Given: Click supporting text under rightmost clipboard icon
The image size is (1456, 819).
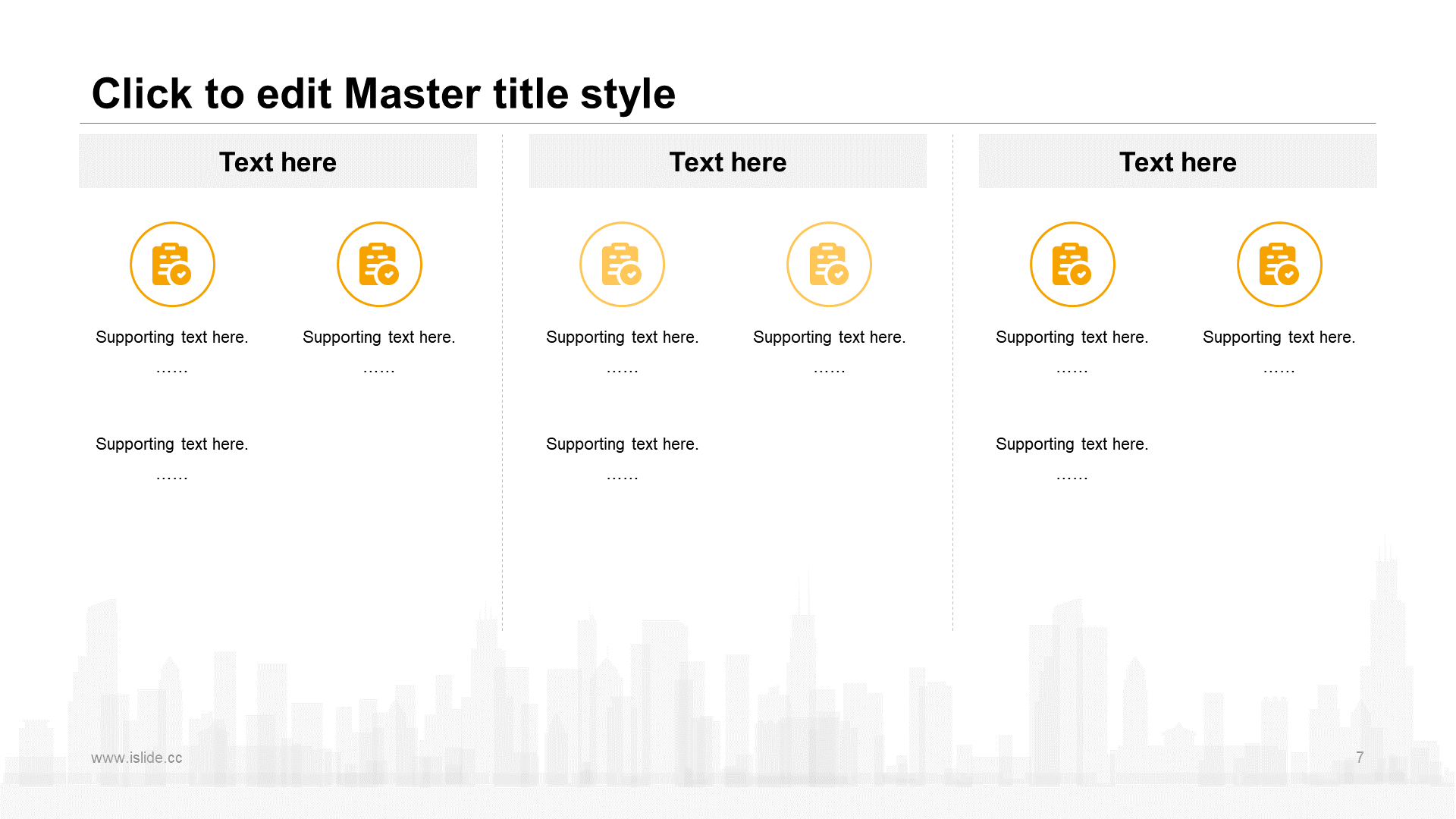Looking at the screenshot, I should pos(1279,337).
